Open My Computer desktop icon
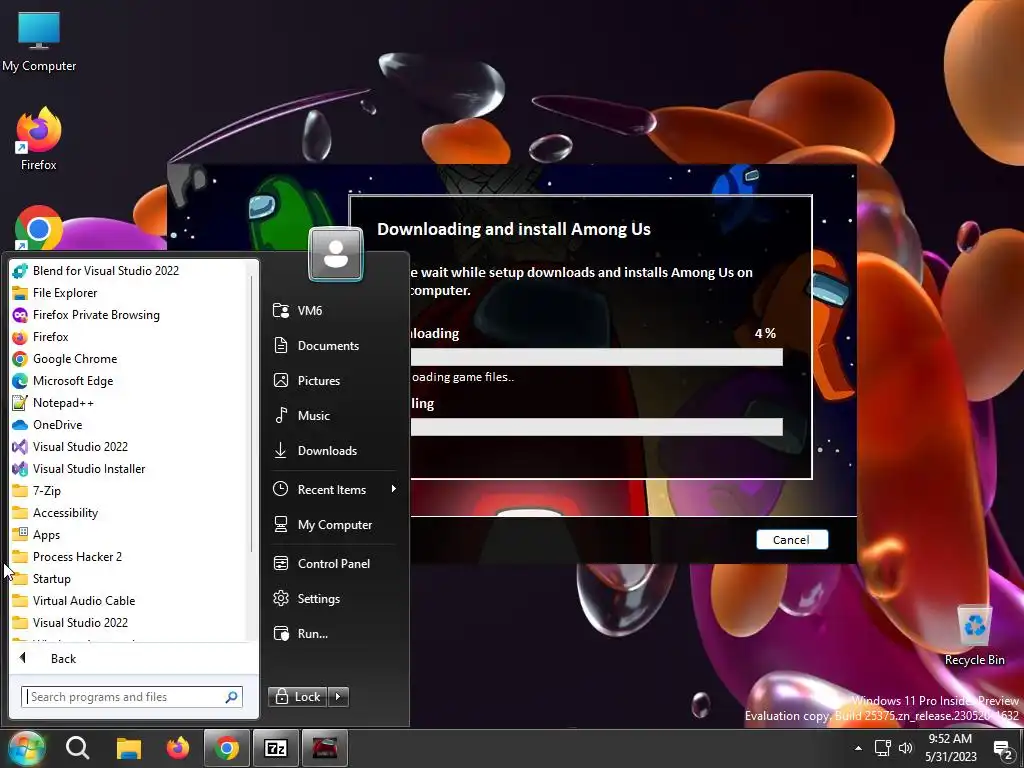1024x768 pixels. pyautogui.click(x=39, y=41)
